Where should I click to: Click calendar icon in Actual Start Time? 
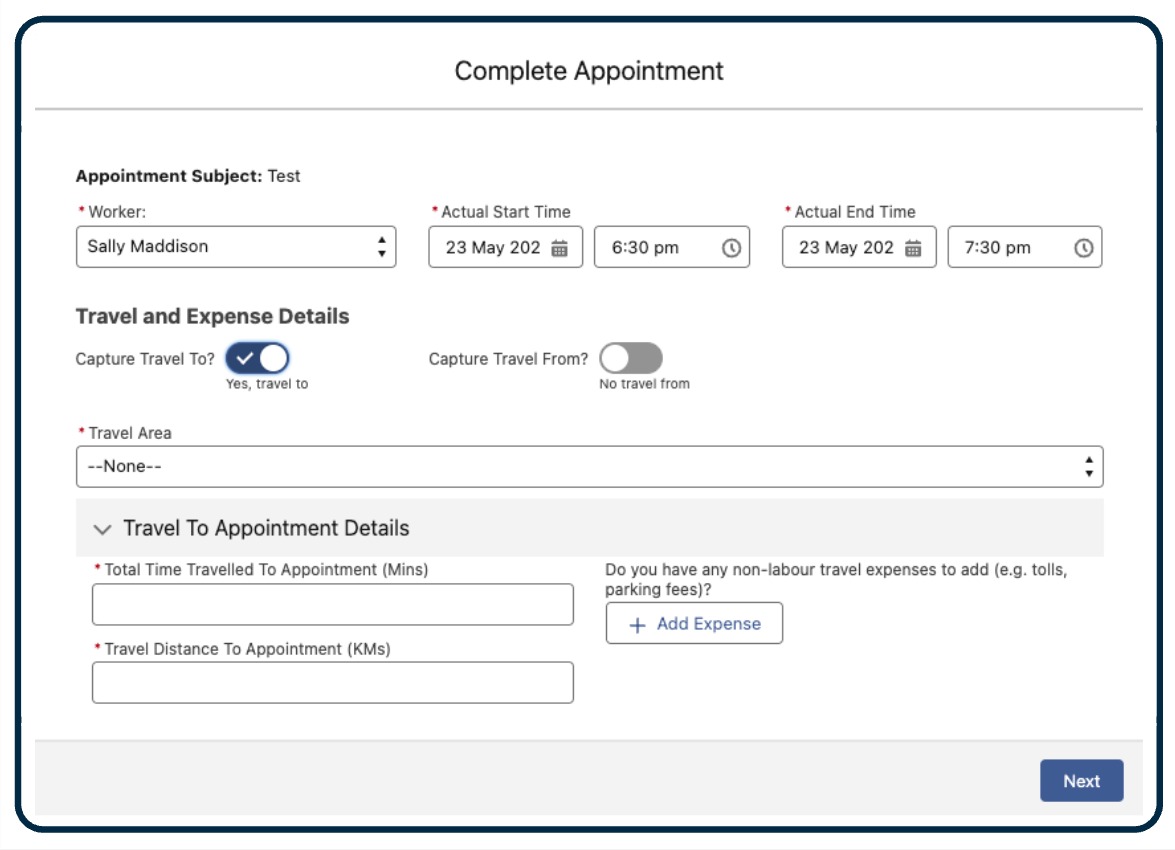coord(560,248)
